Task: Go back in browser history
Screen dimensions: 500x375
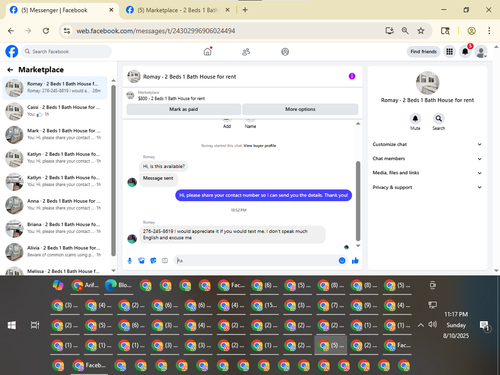Action: pyautogui.click(x=11, y=31)
